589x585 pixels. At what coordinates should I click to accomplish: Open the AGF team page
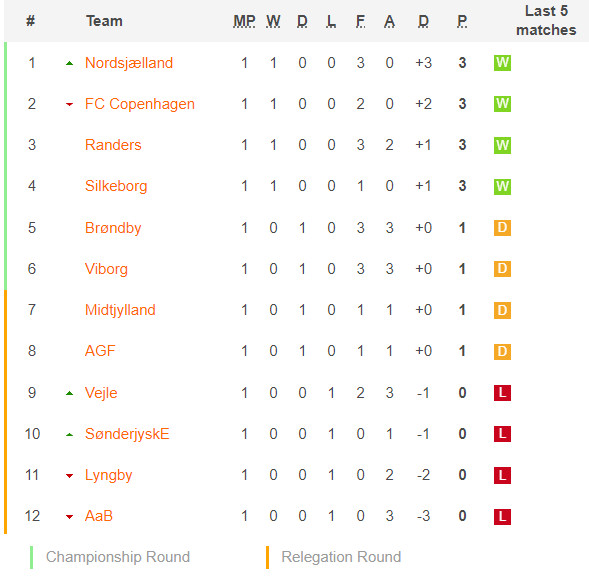(x=100, y=351)
